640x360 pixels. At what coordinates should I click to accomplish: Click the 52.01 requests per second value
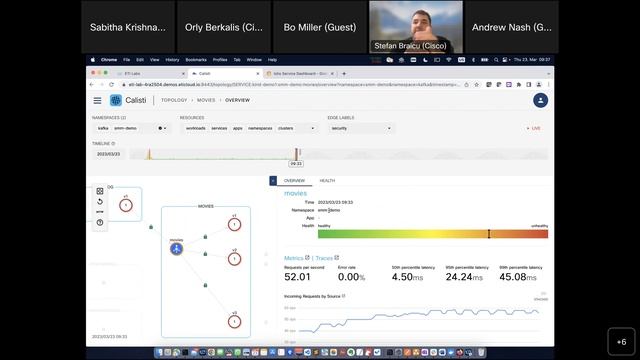(297, 277)
